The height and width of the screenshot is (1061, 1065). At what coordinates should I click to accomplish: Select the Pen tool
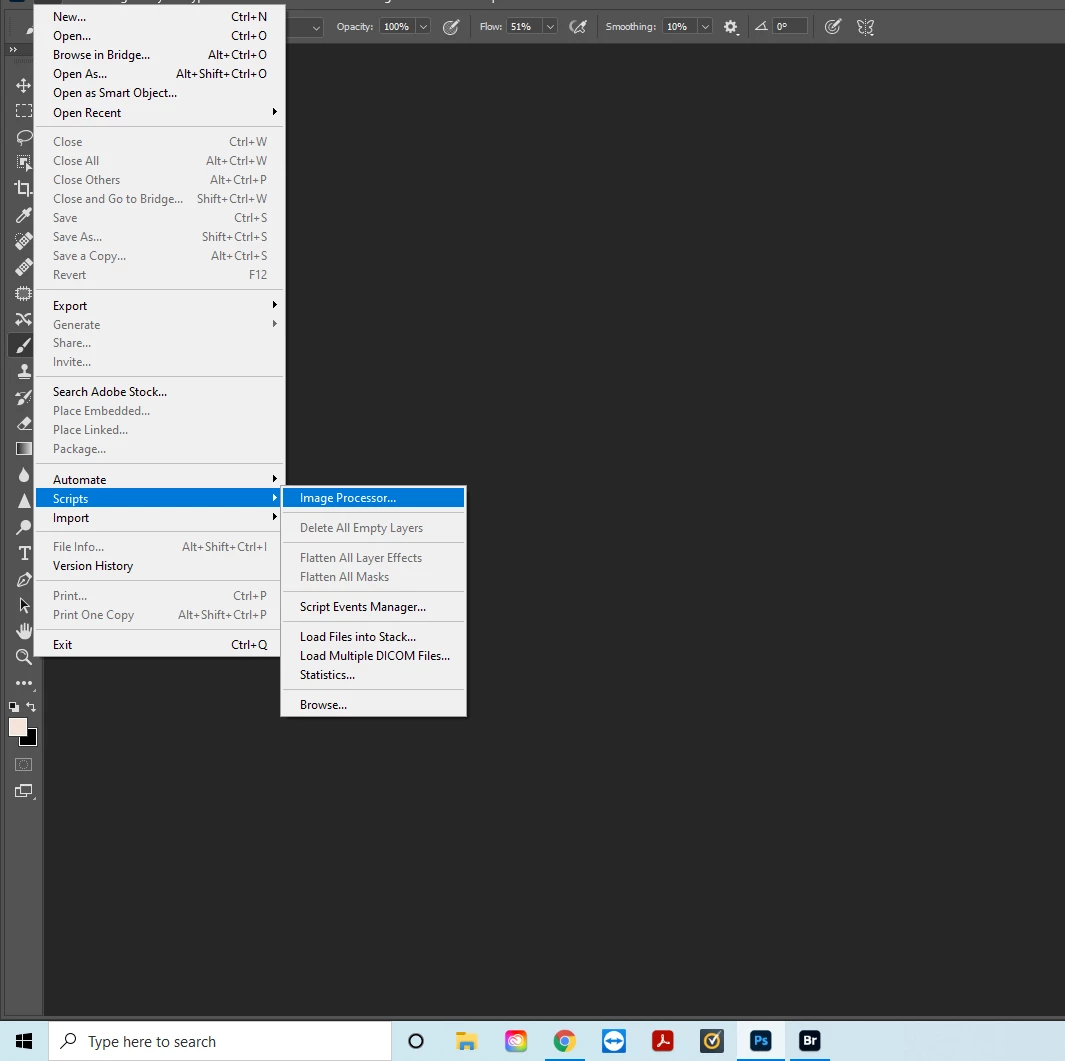click(23, 579)
